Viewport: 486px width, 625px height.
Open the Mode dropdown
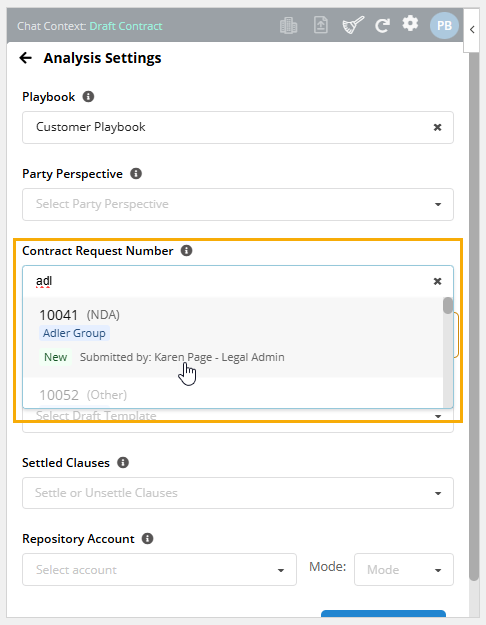click(404, 570)
